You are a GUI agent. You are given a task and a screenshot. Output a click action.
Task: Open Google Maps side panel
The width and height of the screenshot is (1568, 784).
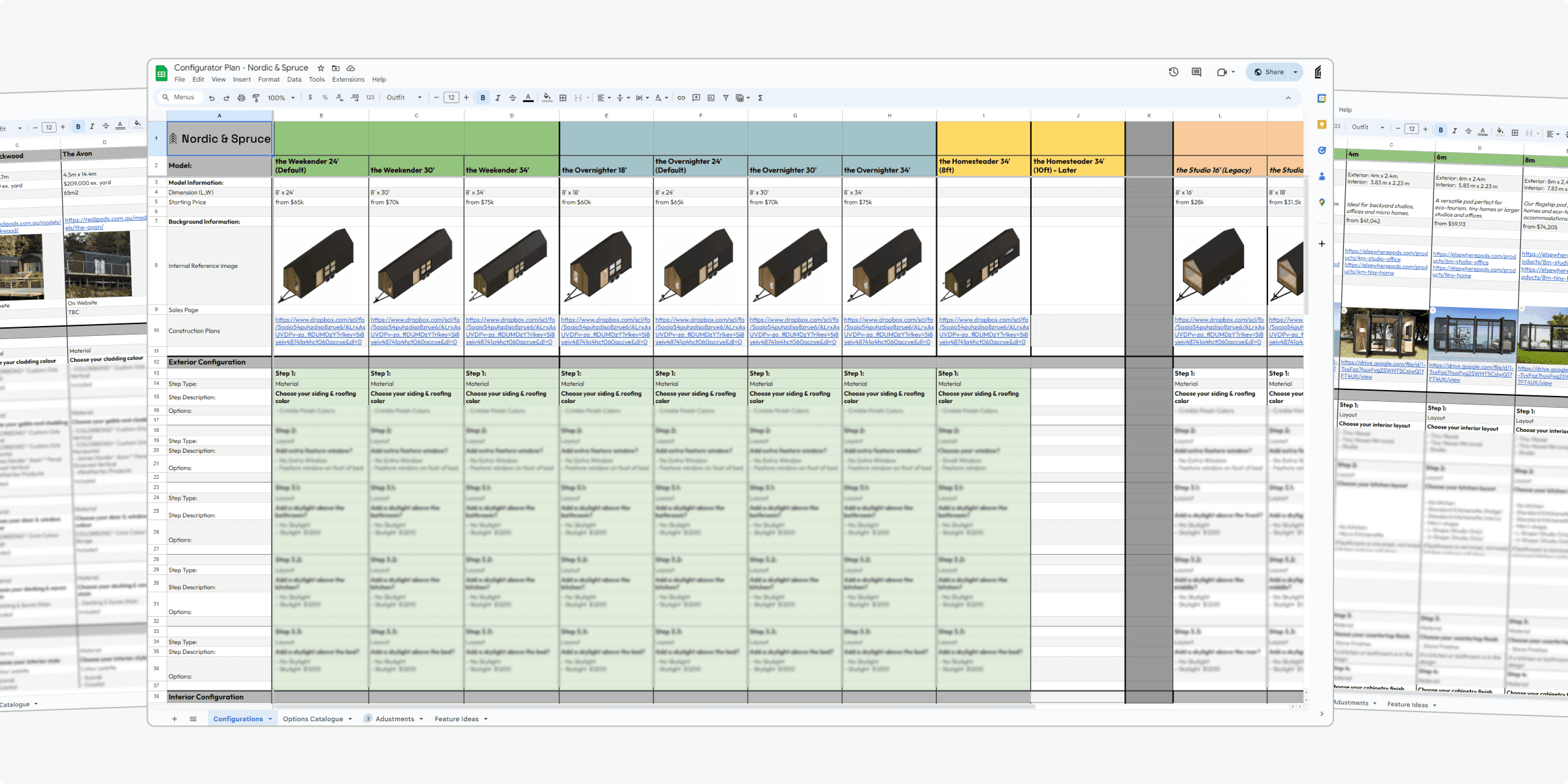[1322, 203]
